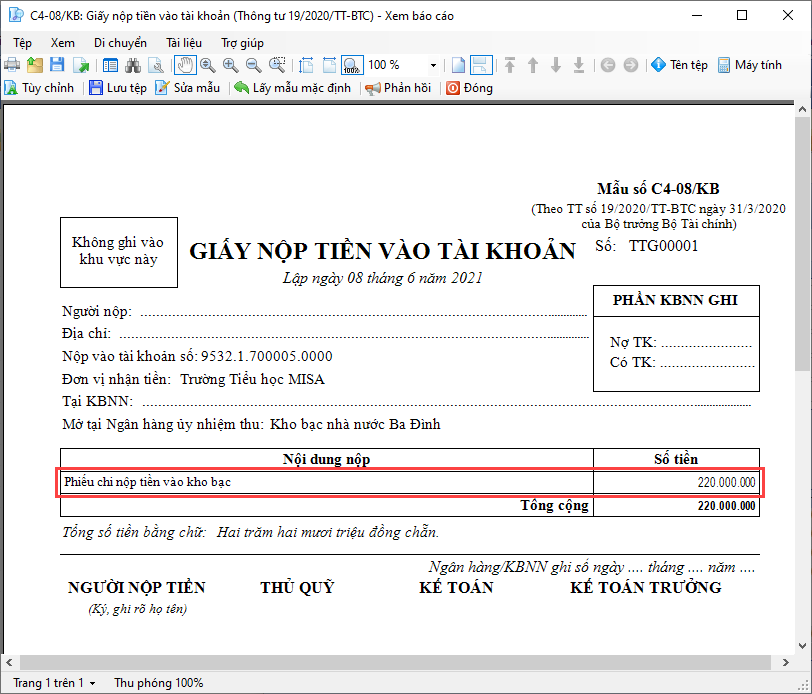This screenshot has width=812, height=694.
Task: Toggle the 100% actual size zoom button
Action: [x=352, y=65]
